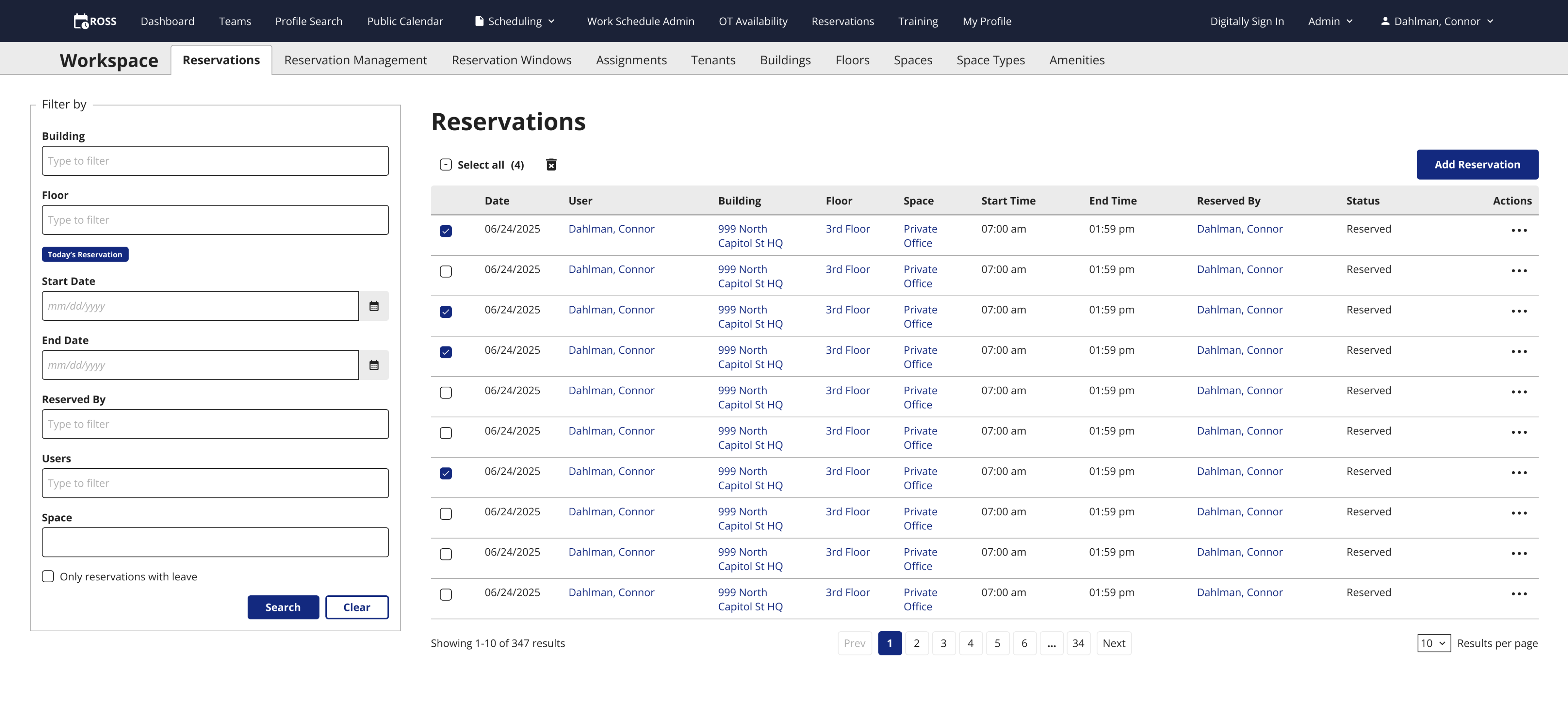Viewport: 1568px width, 727px height.
Task: Click the Add Reservation button
Action: (1477, 164)
